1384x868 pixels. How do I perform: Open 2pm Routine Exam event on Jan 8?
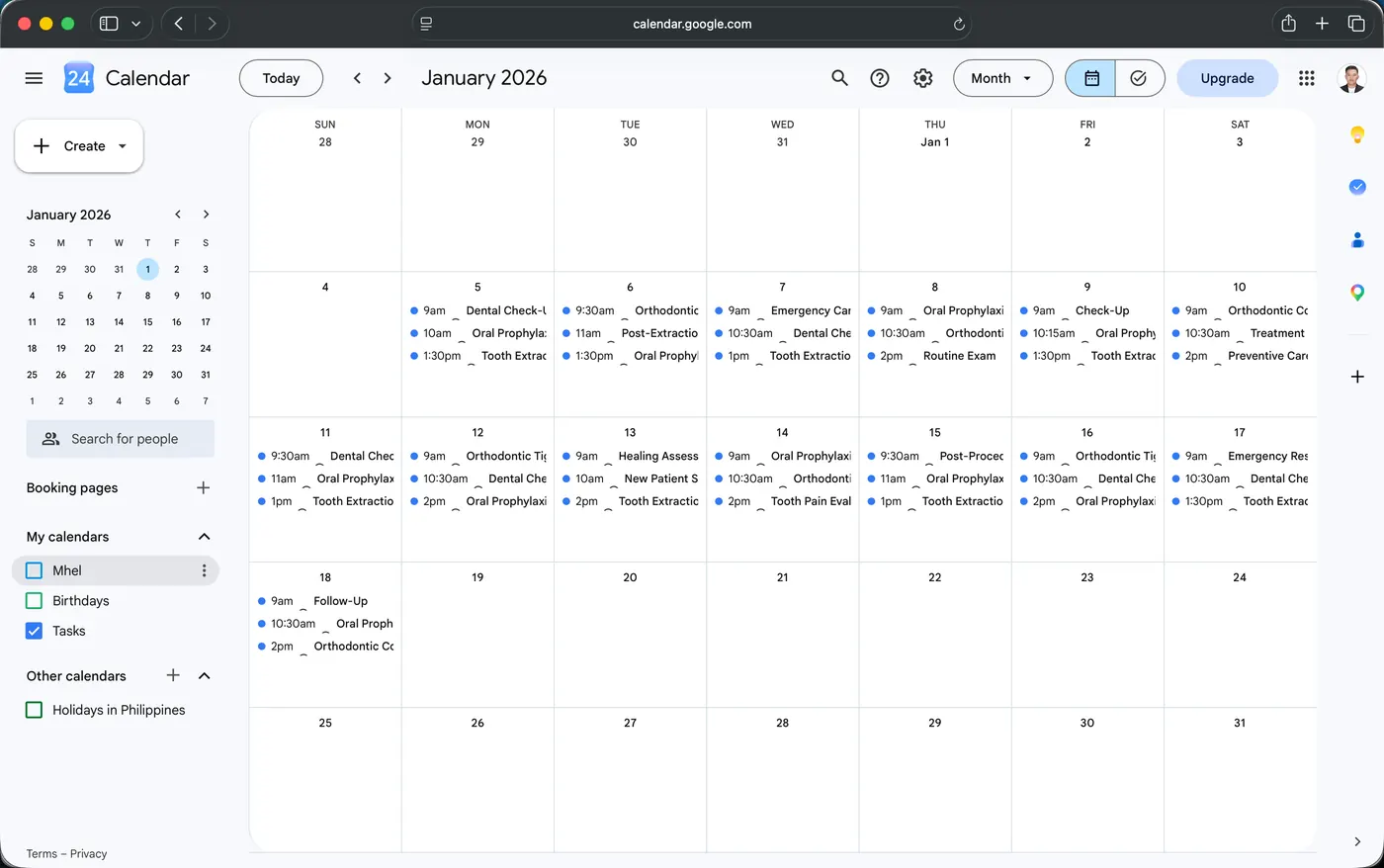934,356
